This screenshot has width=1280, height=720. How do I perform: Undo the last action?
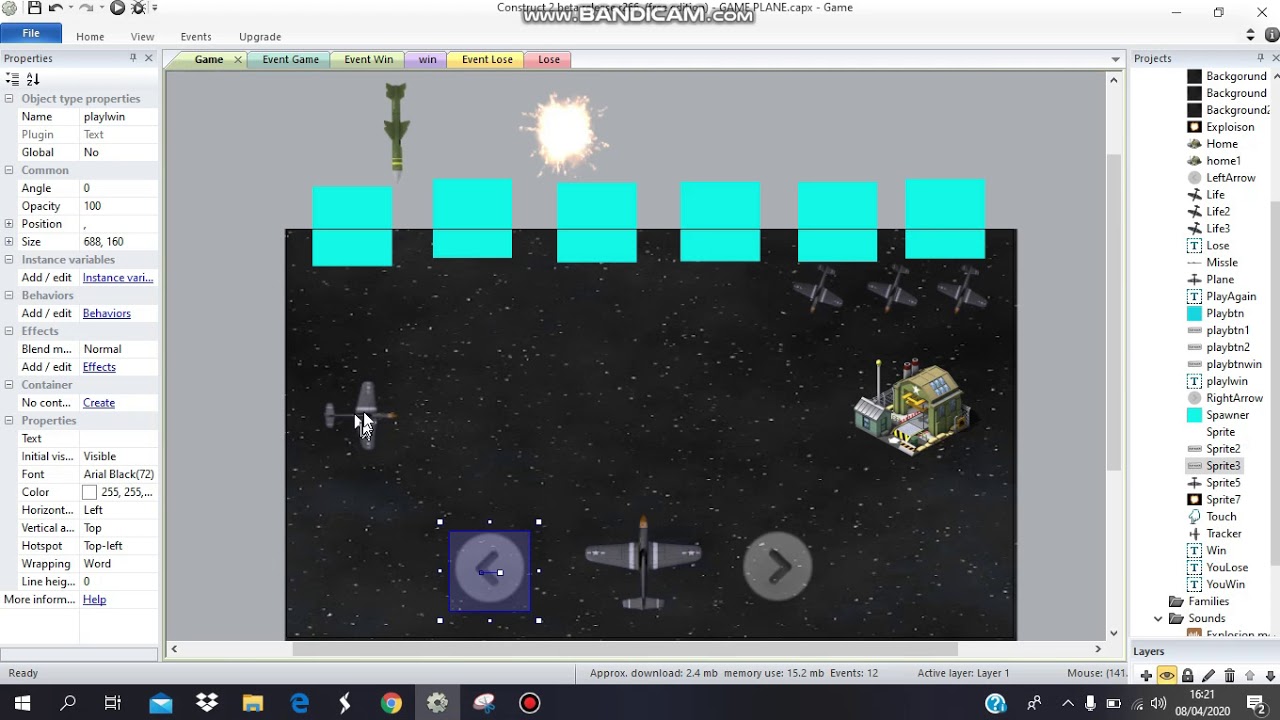[x=55, y=8]
